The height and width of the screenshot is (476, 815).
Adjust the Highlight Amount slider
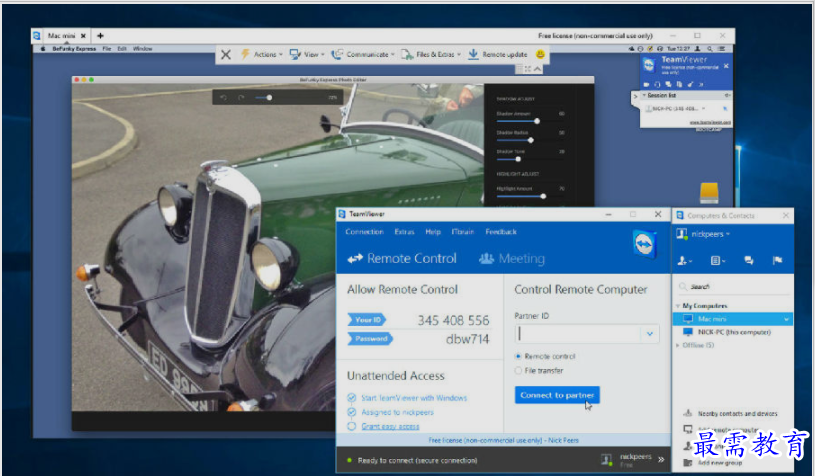point(543,196)
